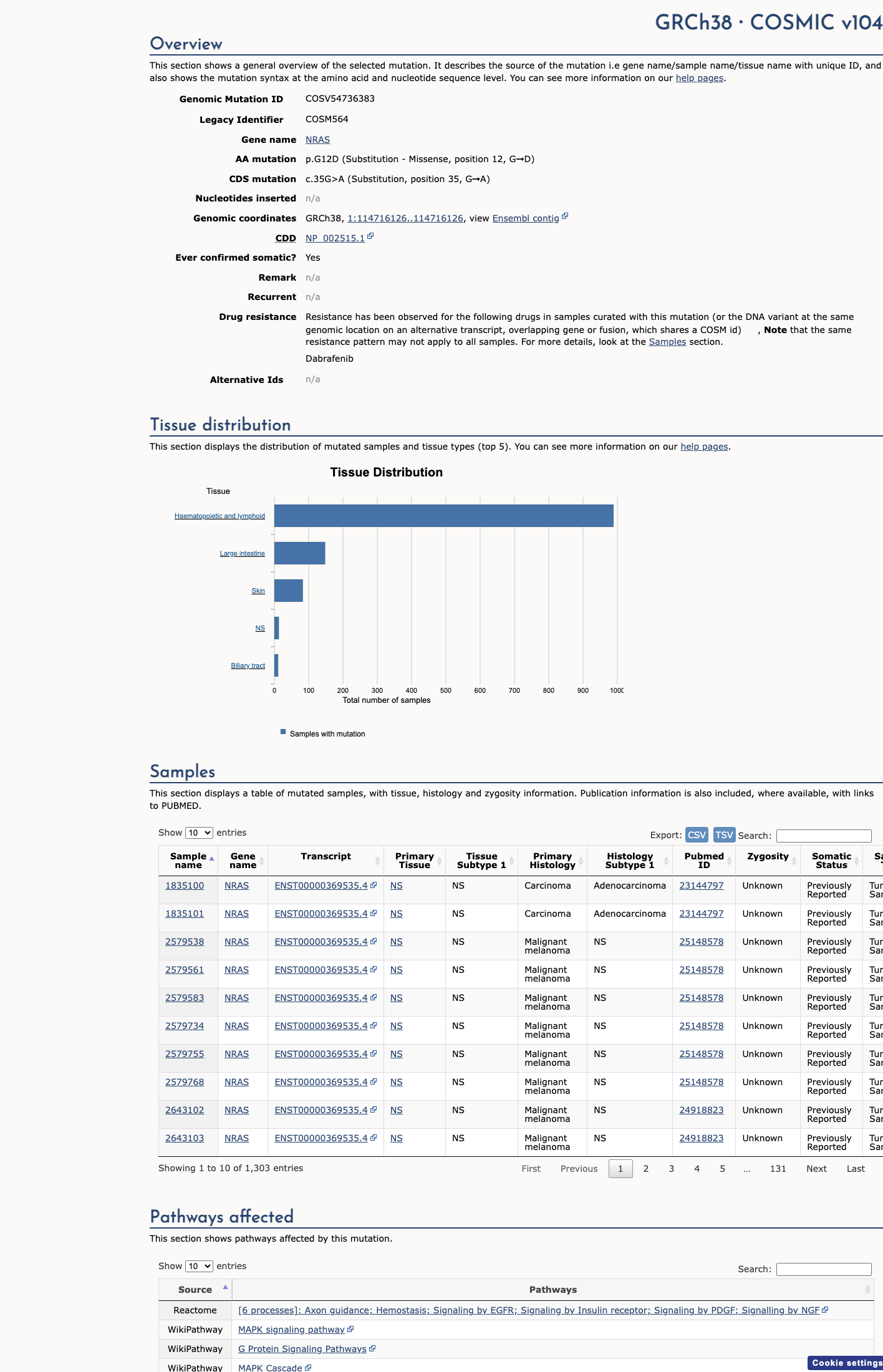The image size is (883, 1372).
Task: Click Last in samples pagination
Action: click(856, 1169)
